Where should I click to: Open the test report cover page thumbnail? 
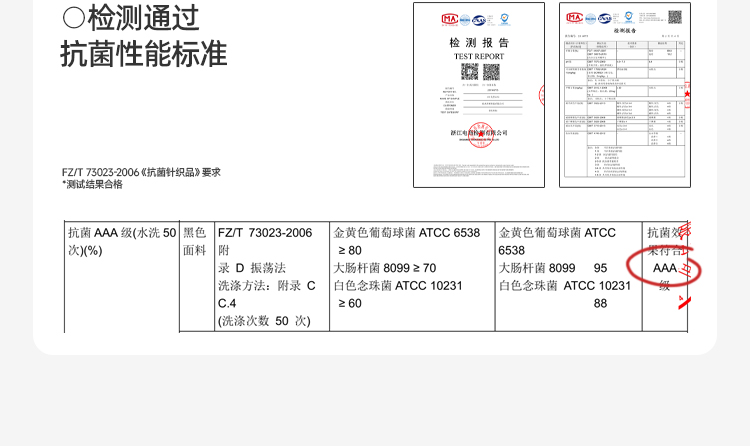pos(479,95)
